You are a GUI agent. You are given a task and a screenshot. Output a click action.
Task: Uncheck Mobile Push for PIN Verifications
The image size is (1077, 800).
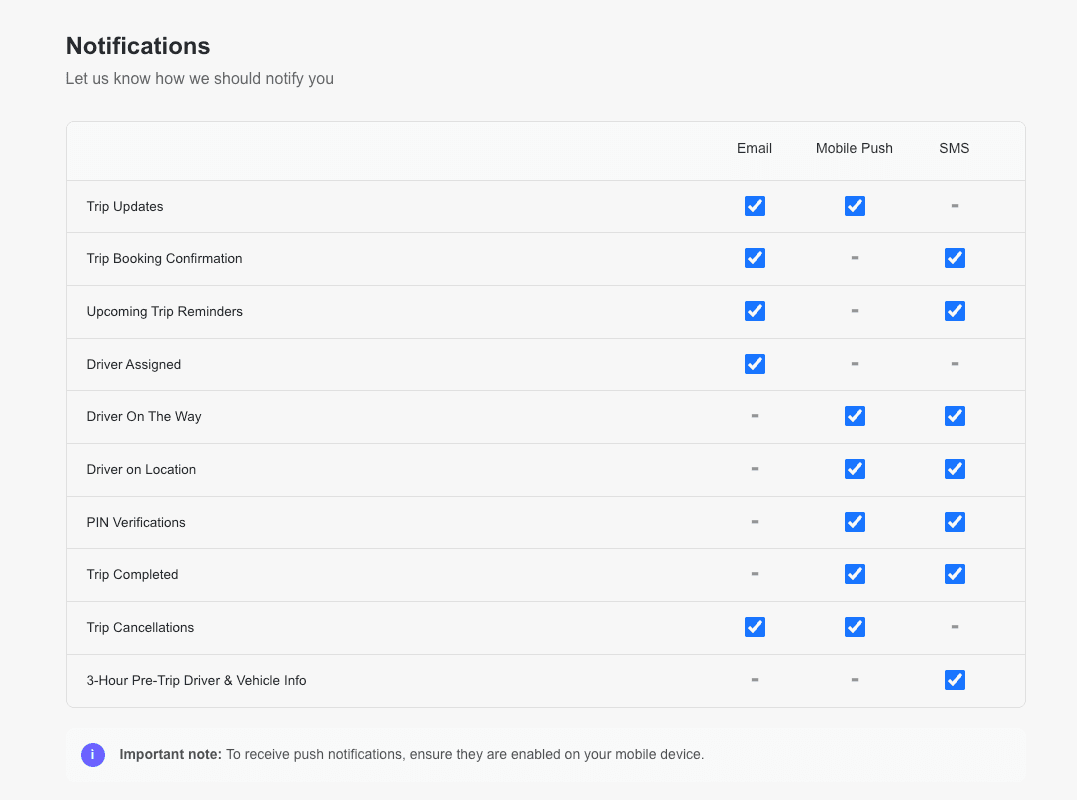pyautogui.click(x=854, y=522)
